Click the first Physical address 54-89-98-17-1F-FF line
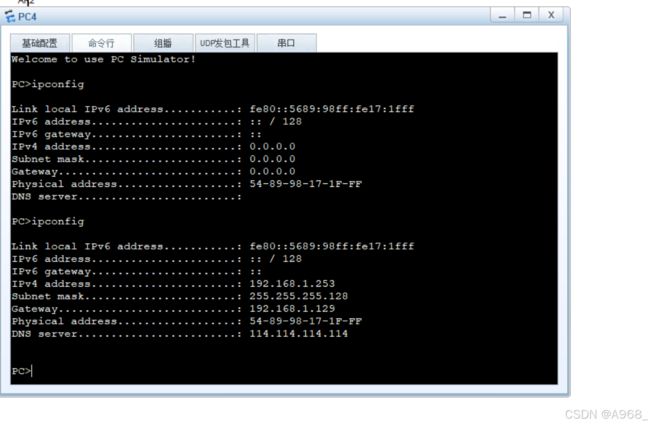This screenshot has width=650, height=425. coord(187,184)
